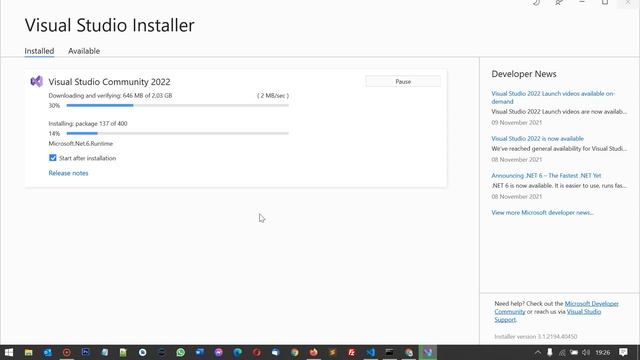Open the Chrome taskbar icon next to Firefox
The height and width of the screenshot is (360, 640).
click(295, 352)
